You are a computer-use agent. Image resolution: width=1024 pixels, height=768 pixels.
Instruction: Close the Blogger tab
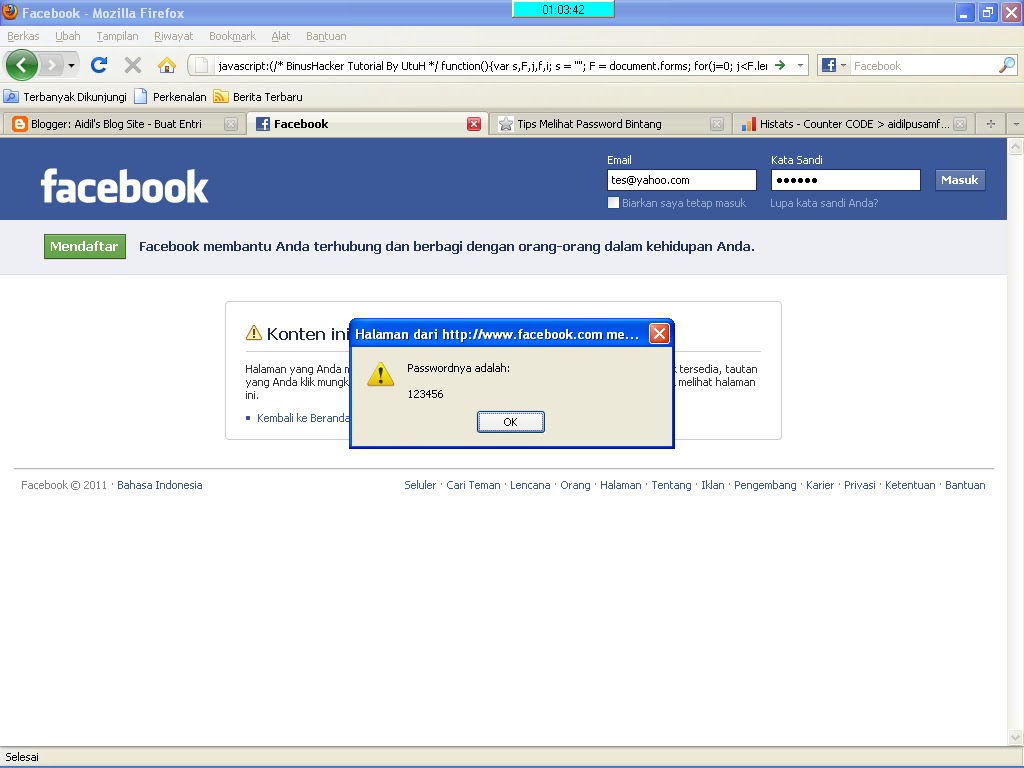pos(231,124)
